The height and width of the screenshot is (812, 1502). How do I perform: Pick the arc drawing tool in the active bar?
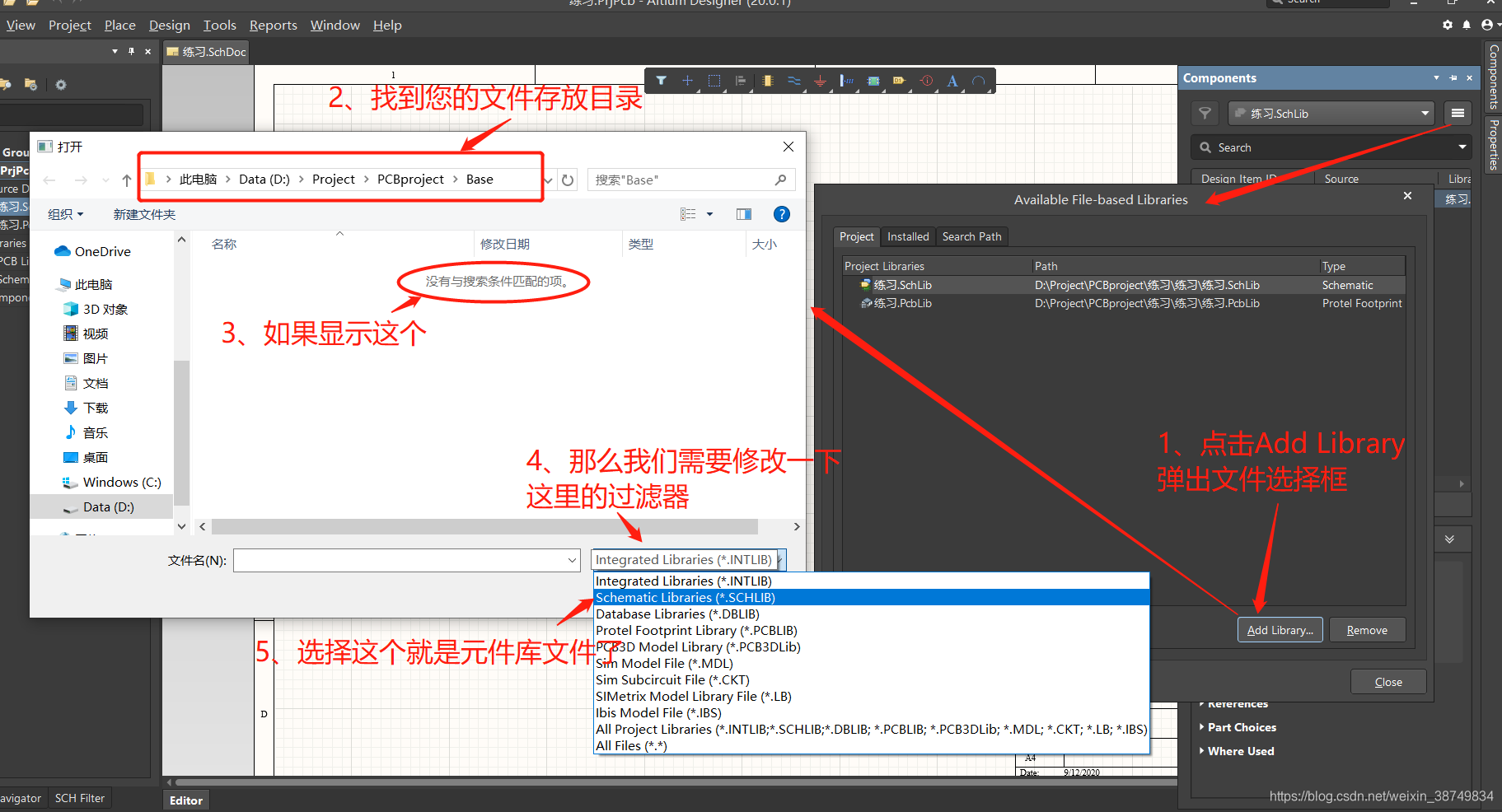979,81
